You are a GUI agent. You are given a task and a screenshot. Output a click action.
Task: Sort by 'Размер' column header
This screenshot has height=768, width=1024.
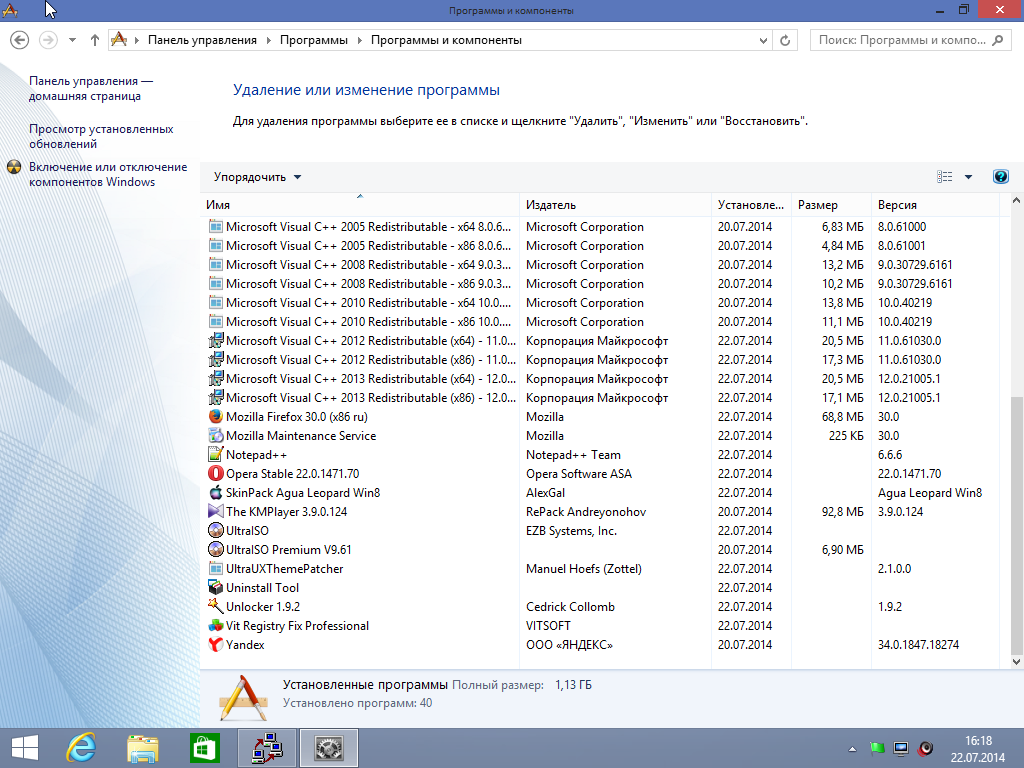[831, 205]
